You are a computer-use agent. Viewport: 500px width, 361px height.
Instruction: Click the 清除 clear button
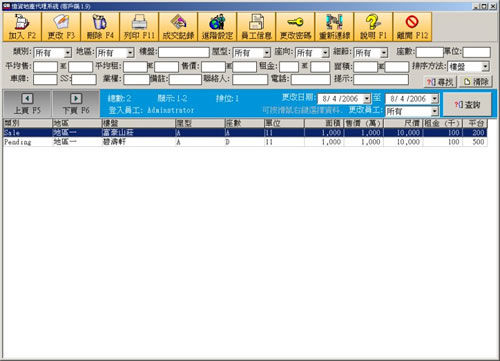click(476, 82)
